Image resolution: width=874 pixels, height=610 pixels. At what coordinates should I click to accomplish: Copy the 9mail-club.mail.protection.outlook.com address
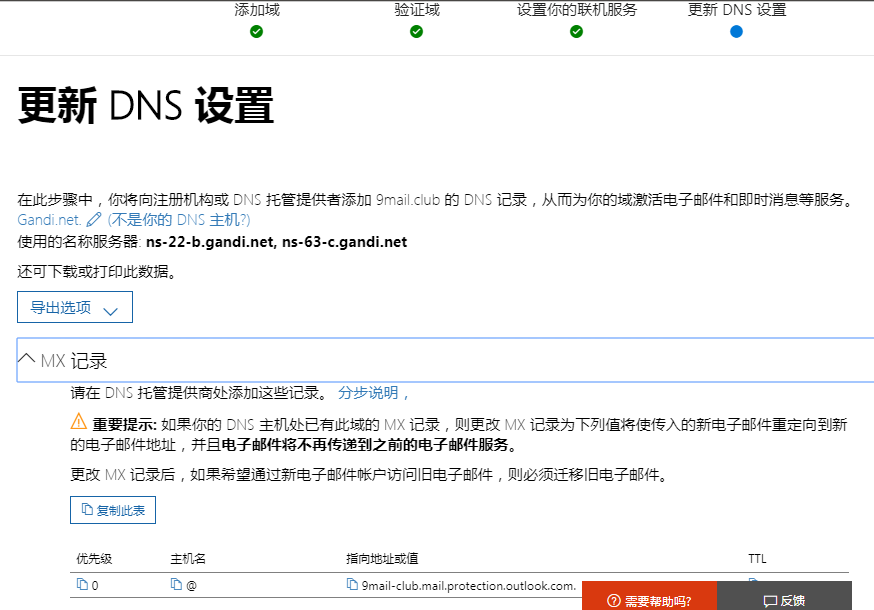tap(351, 585)
